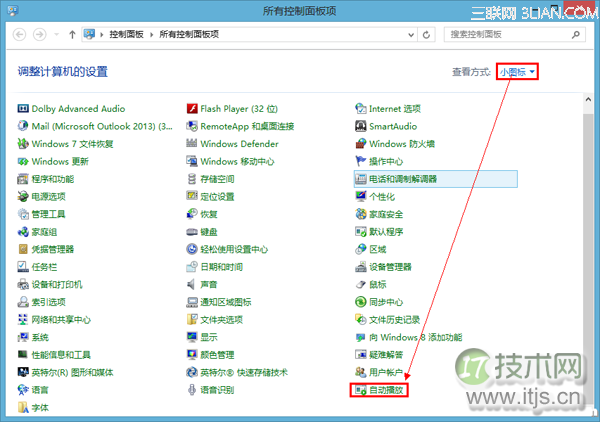Click the scrollbar up arrow
The width and height of the screenshot is (600, 422).
pos(588,99)
